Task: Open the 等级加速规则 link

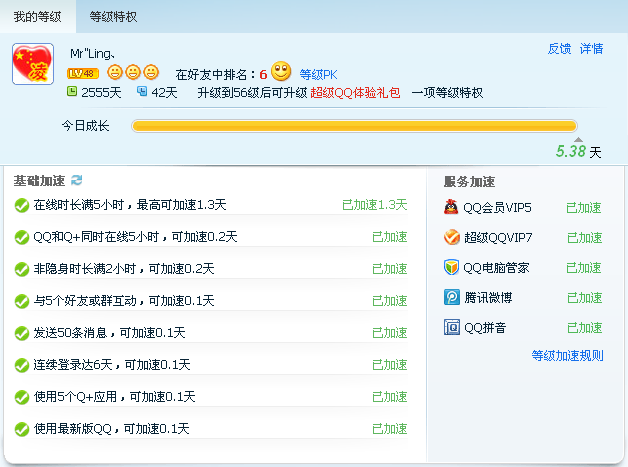Action: pyautogui.click(x=567, y=355)
